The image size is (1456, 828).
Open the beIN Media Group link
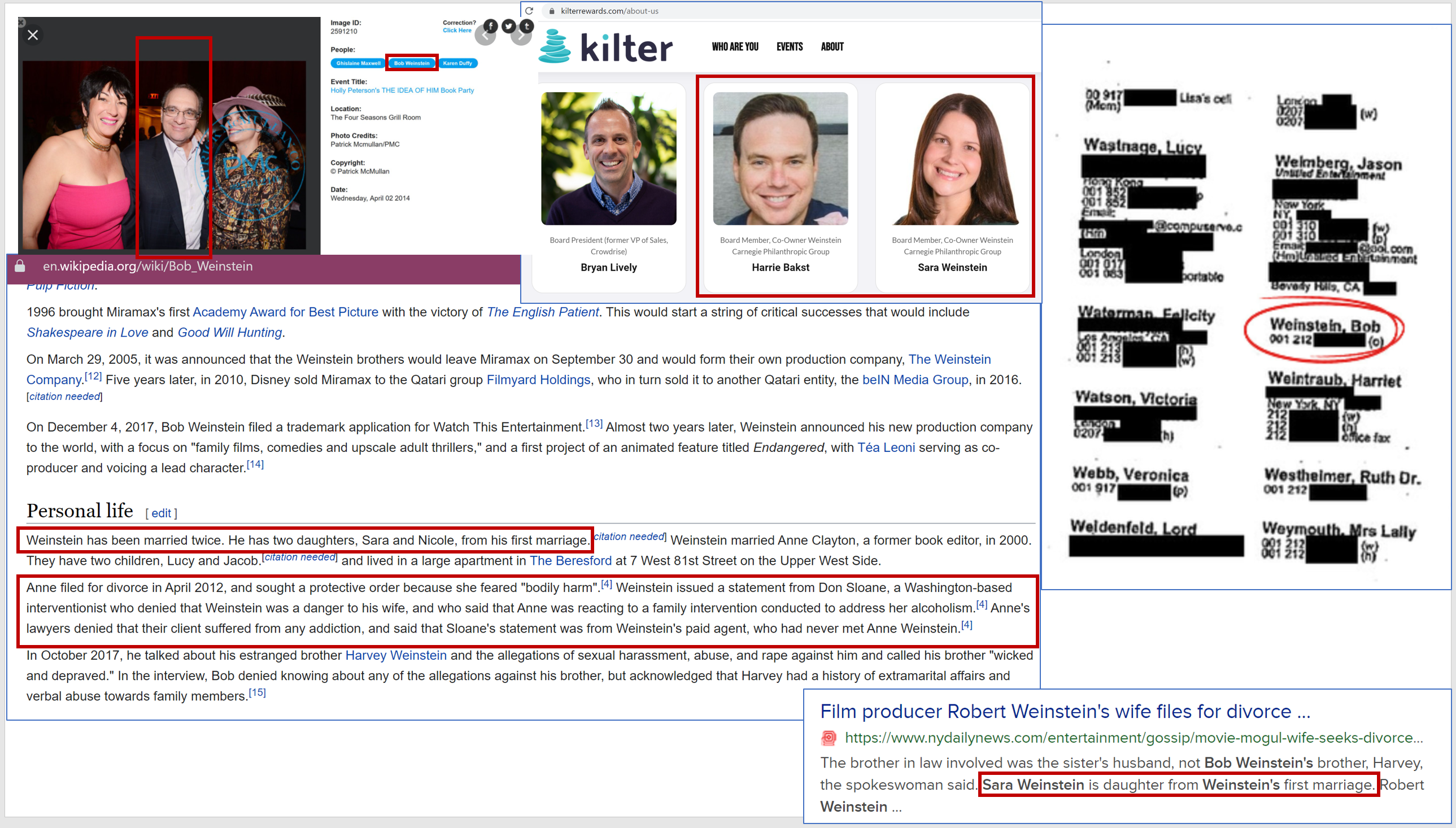[916, 380]
